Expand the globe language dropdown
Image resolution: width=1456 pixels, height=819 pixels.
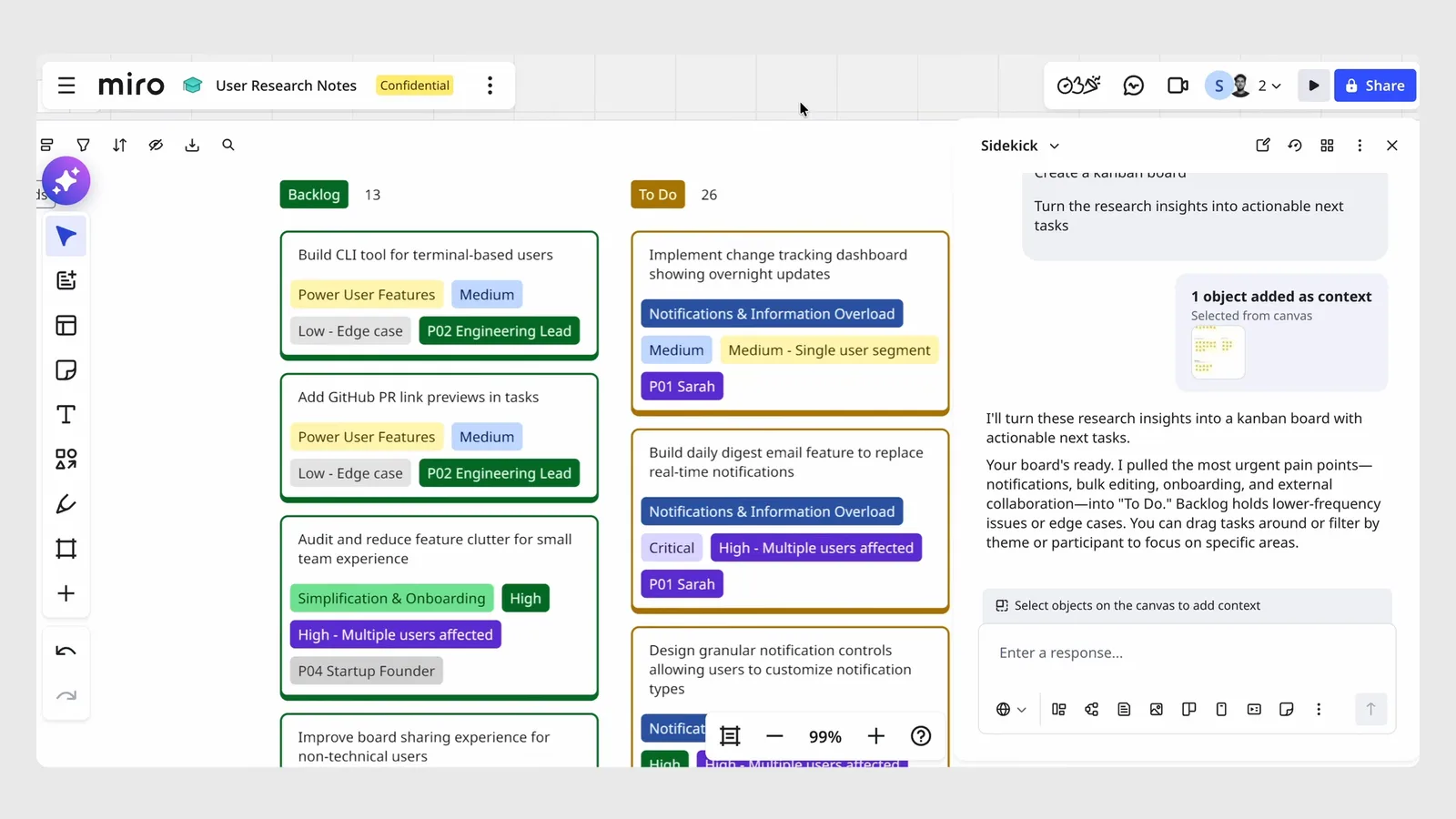(x=1011, y=710)
